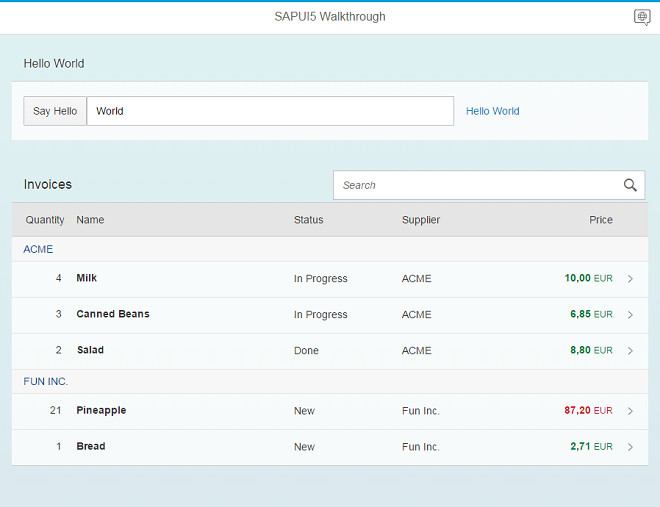660x507 pixels.
Task: Click the search magnifier icon
Action: tap(630, 185)
